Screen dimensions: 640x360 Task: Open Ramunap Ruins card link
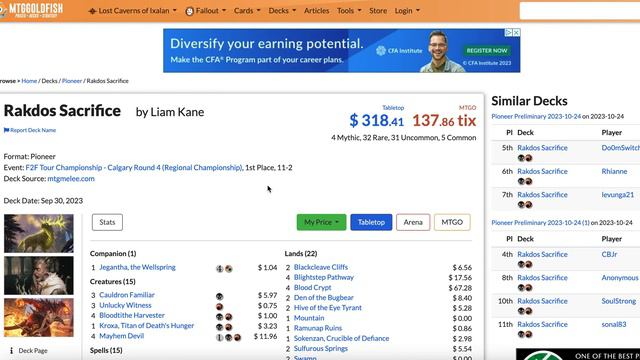coord(318,328)
